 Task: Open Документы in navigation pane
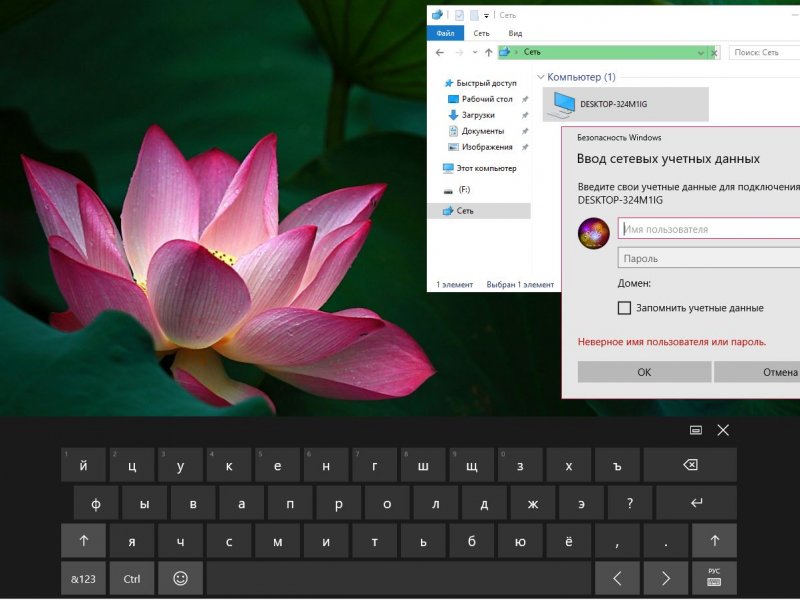[477, 131]
